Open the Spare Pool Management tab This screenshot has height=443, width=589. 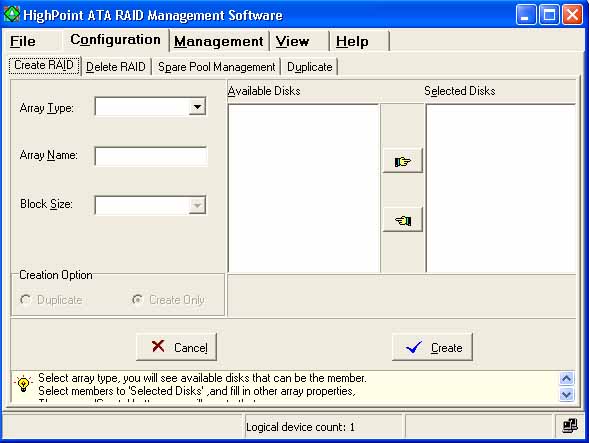pyautogui.click(x=216, y=67)
